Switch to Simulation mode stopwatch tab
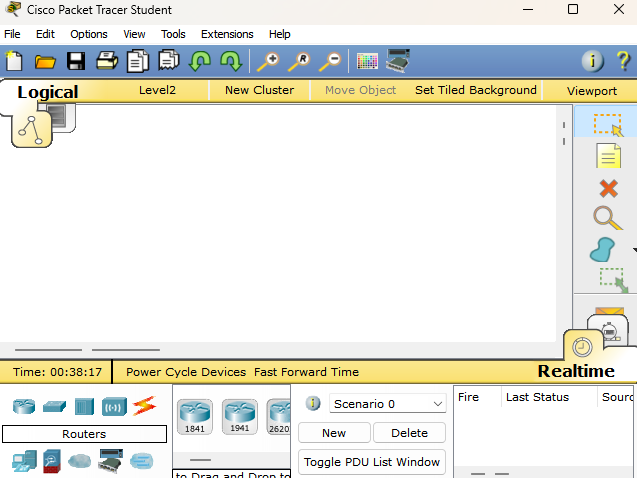Image resolution: width=637 pixels, height=478 pixels. tap(609, 331)
